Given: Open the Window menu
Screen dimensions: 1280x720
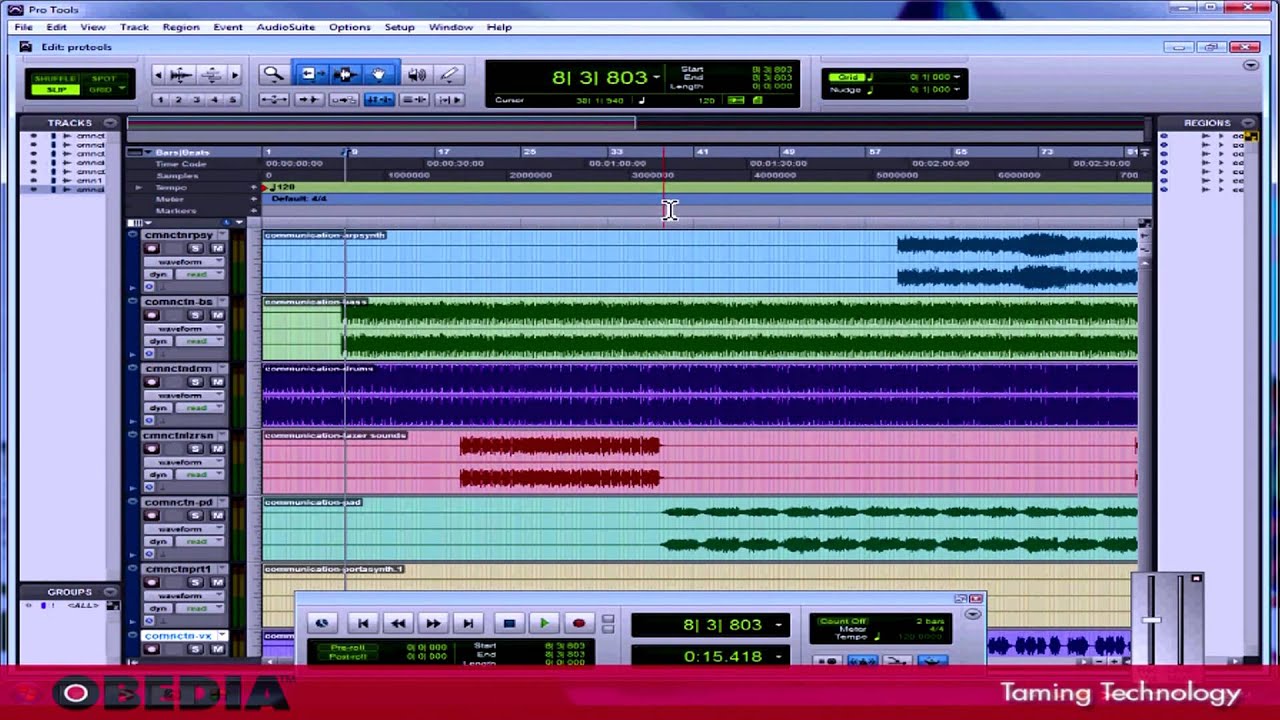Looking at the screenshot, I should pyautogui.click(x=451, y=27).
